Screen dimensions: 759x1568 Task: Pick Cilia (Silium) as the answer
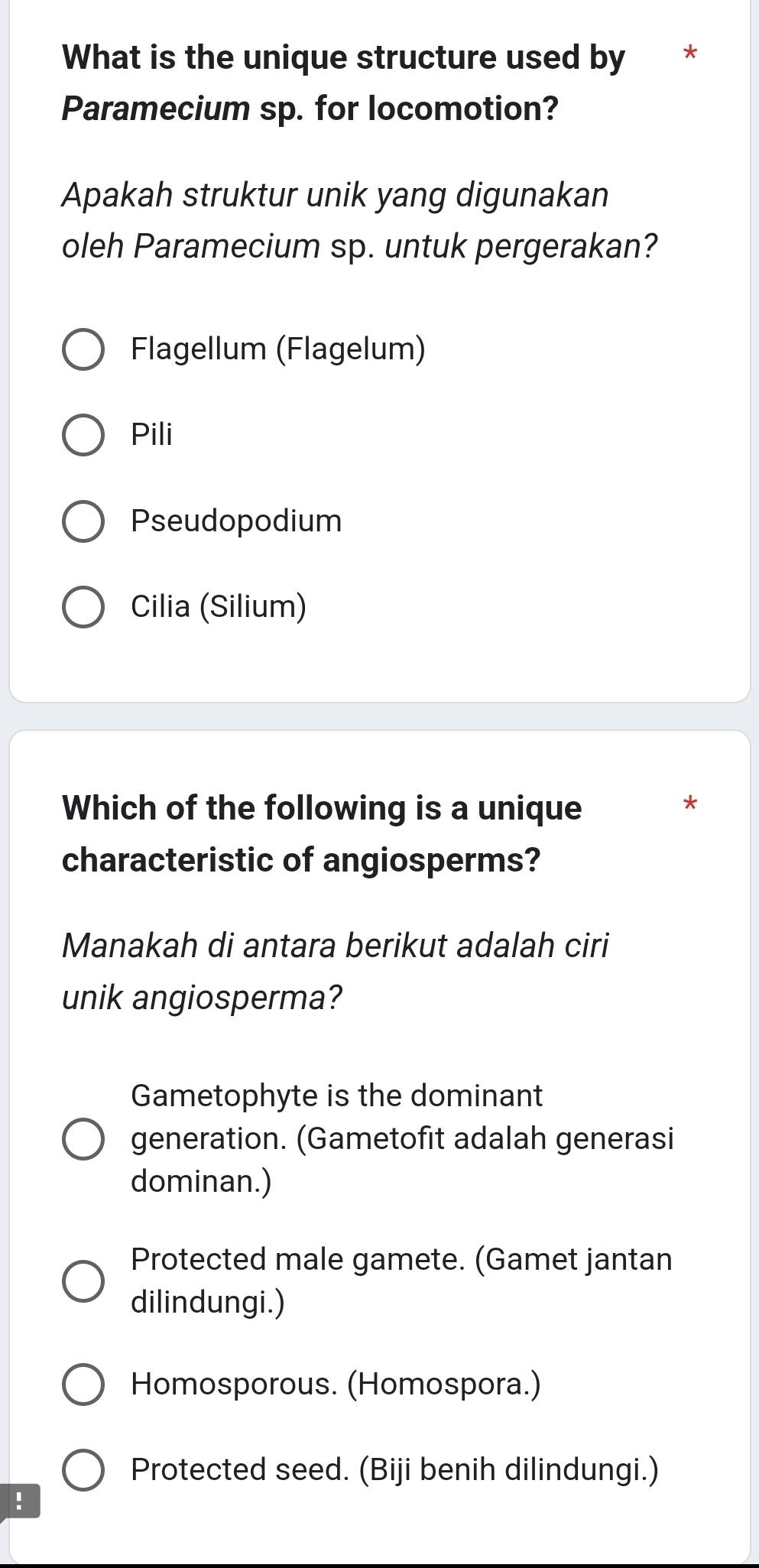[86, 607]
